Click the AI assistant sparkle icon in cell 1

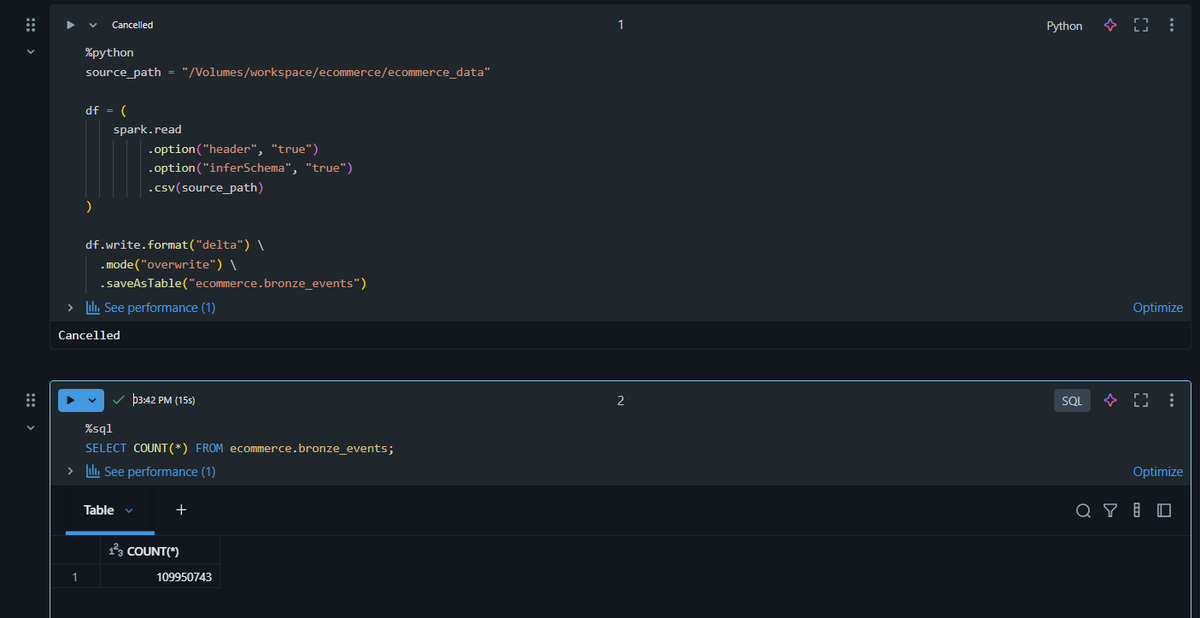pyautogui.click(x=1109, y=25)
